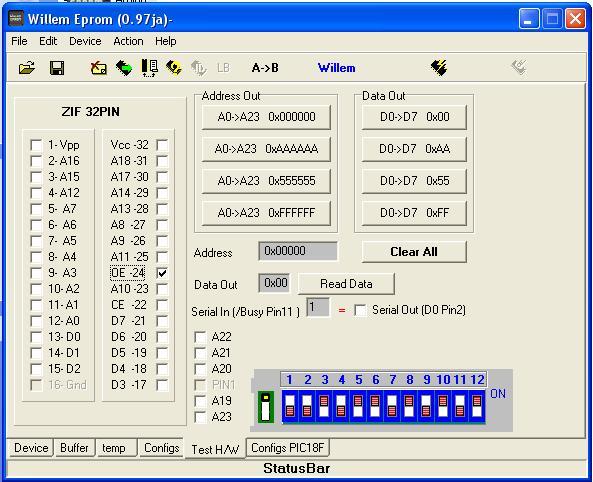593x482 pixels.
Task: Click the lightning chip icon beside Willem
Action: point(439,68)
